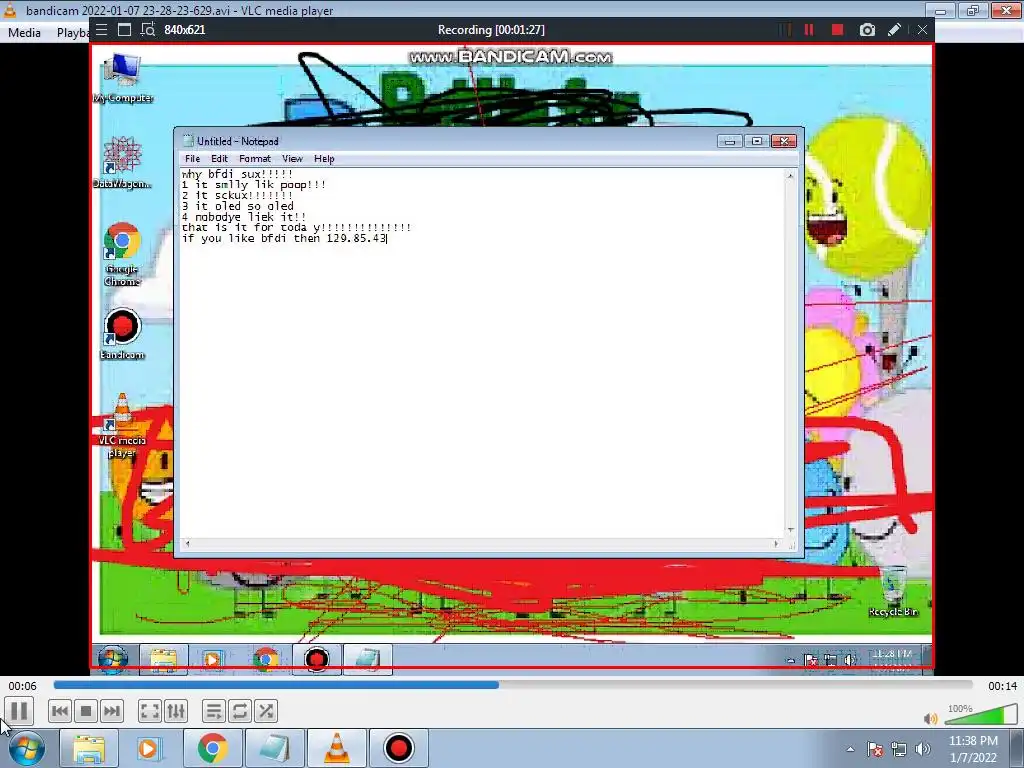The height and width of the screenshot is (768, 1024).
Task: Open the VLC Playback menu
Action: (x=72, y=33)
